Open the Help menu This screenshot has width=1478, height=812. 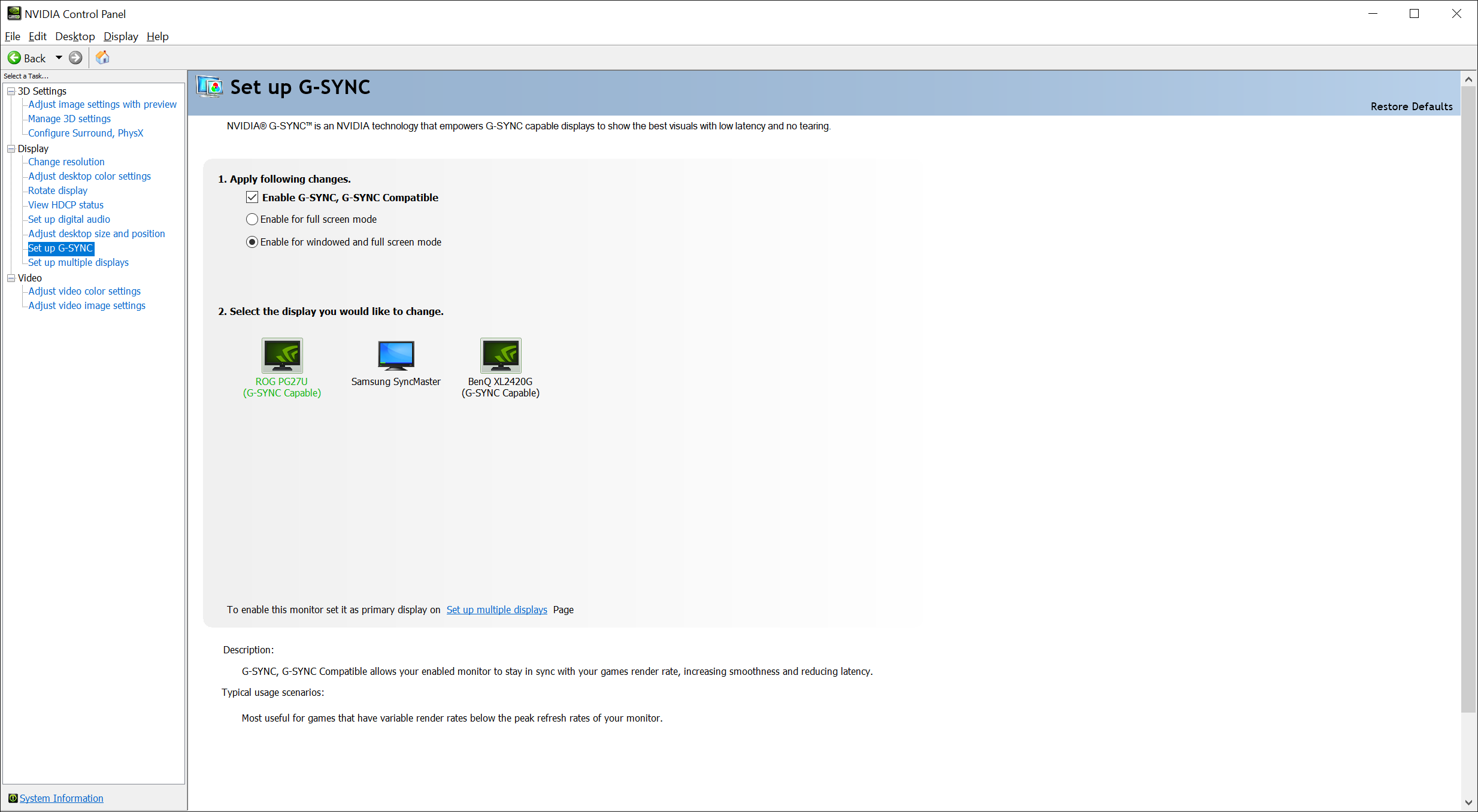(158, 37)
